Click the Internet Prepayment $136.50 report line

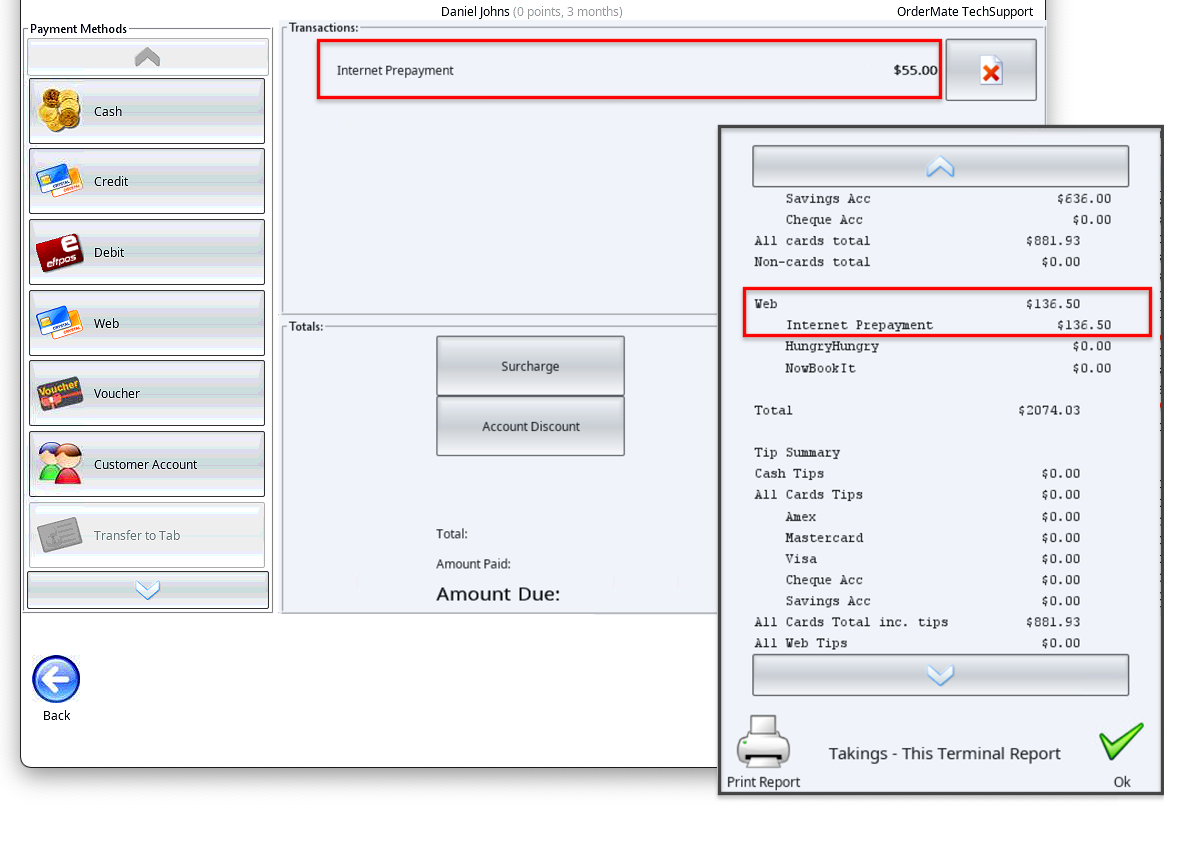point(948,325)
